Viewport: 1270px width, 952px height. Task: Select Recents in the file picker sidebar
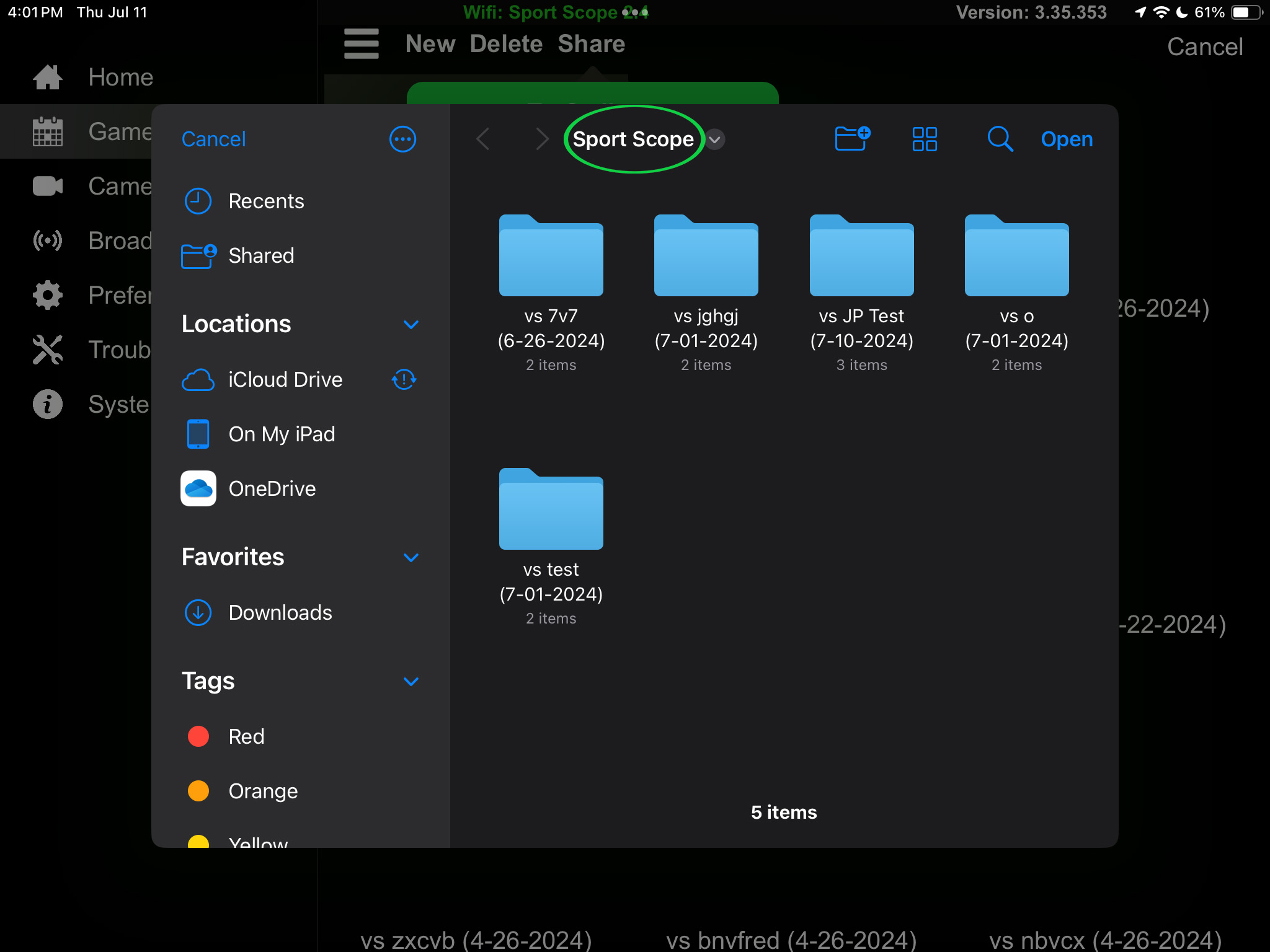click(x=300, y=201)
